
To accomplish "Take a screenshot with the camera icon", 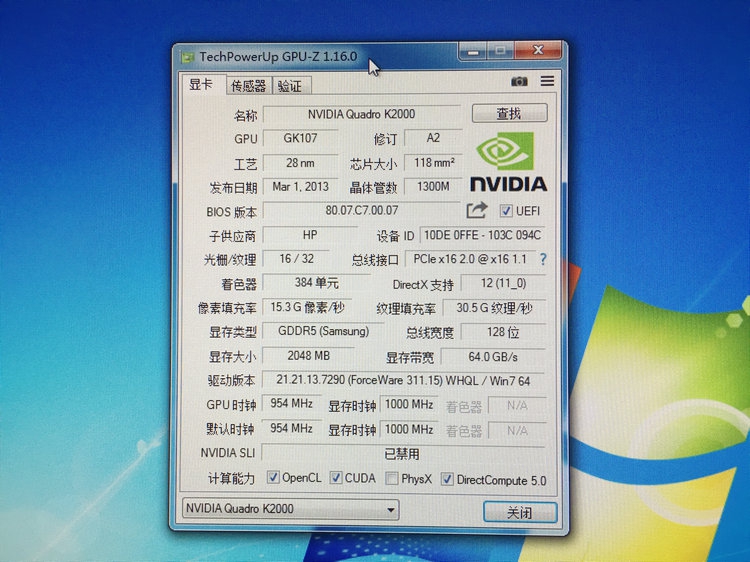I will click(519, 81).
